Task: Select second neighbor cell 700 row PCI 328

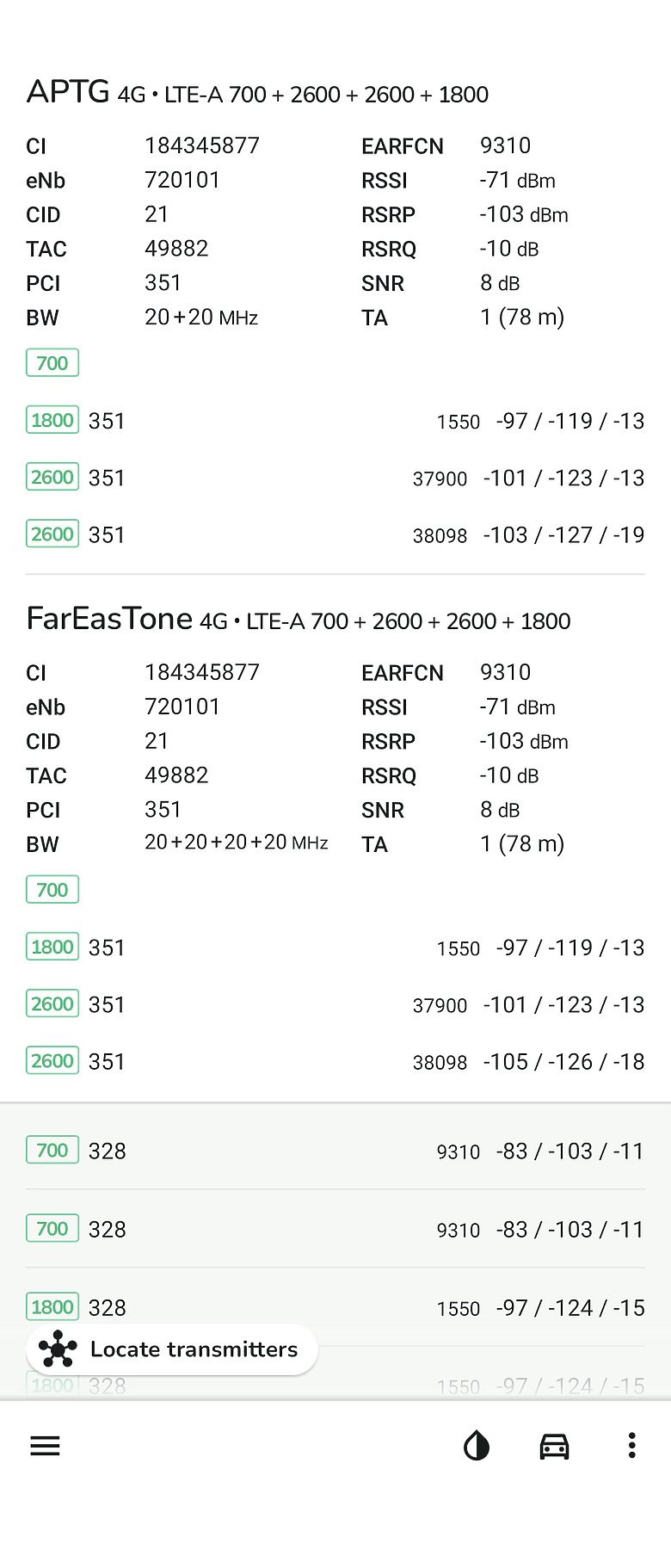Action: (x=335, y=1229)
